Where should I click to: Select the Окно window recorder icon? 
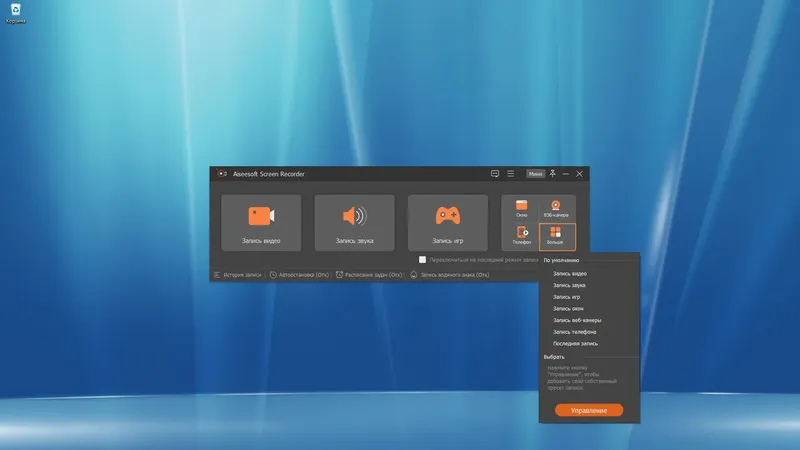coord(521,209)
